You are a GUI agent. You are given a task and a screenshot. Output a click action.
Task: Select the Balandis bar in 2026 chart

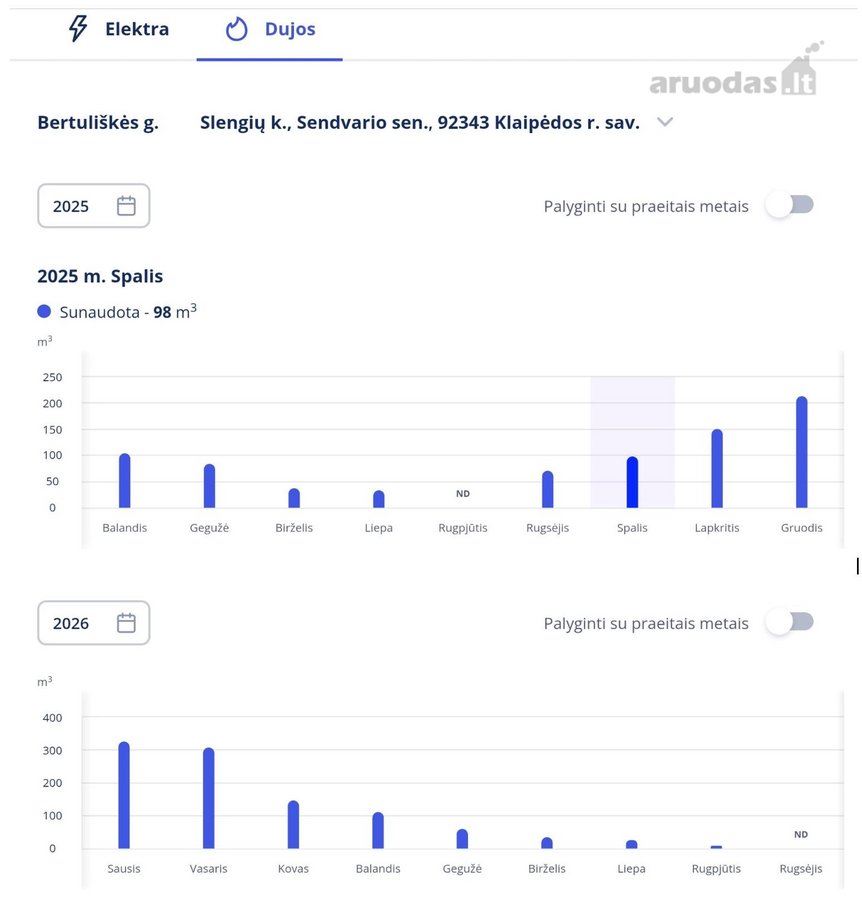(378, 830)
